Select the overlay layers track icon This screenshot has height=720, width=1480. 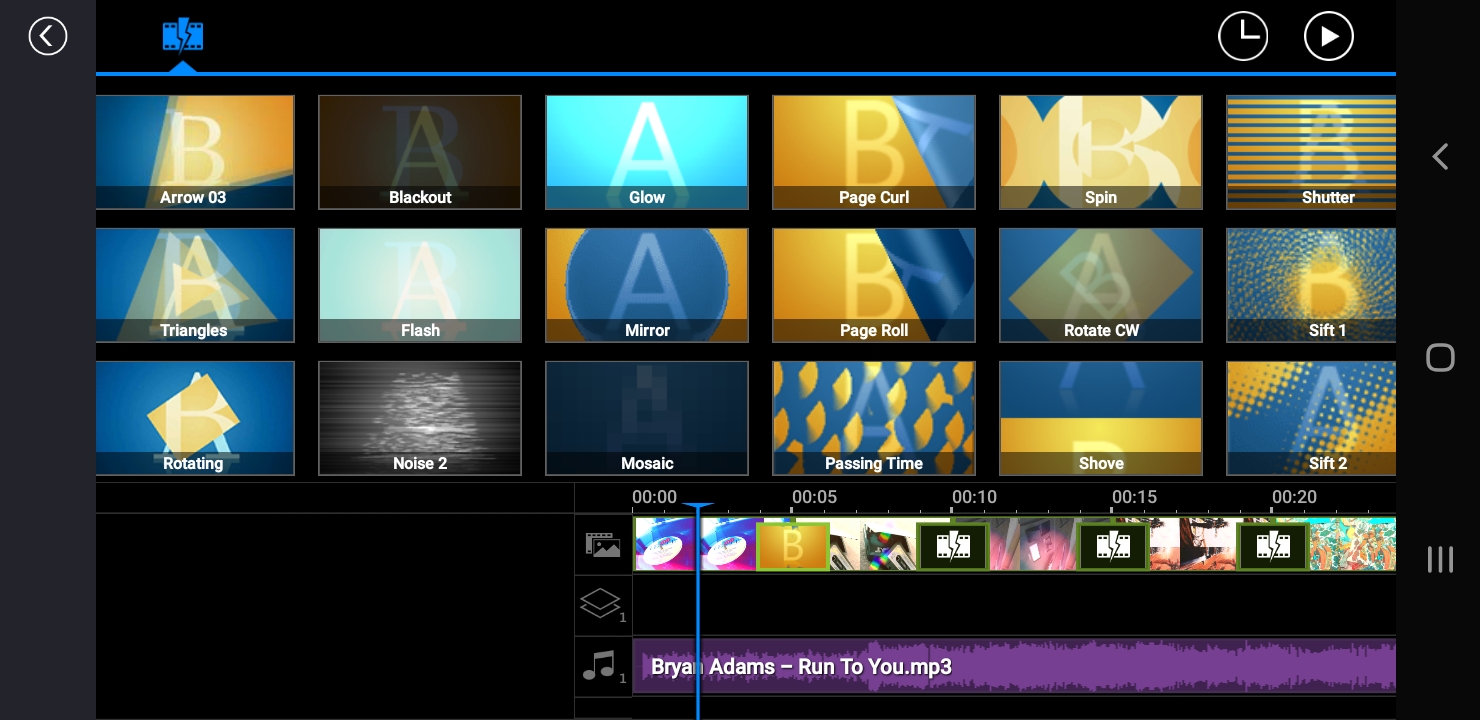[x=603, y=605]
